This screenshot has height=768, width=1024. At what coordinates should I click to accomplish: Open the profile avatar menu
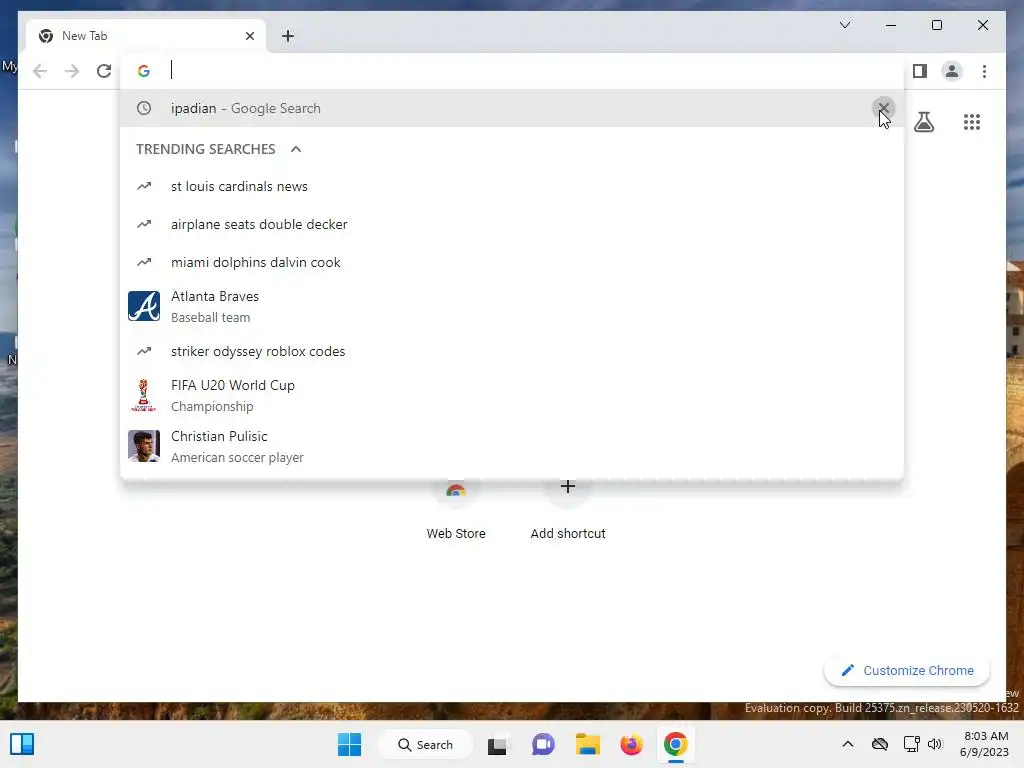pos(952,71)
